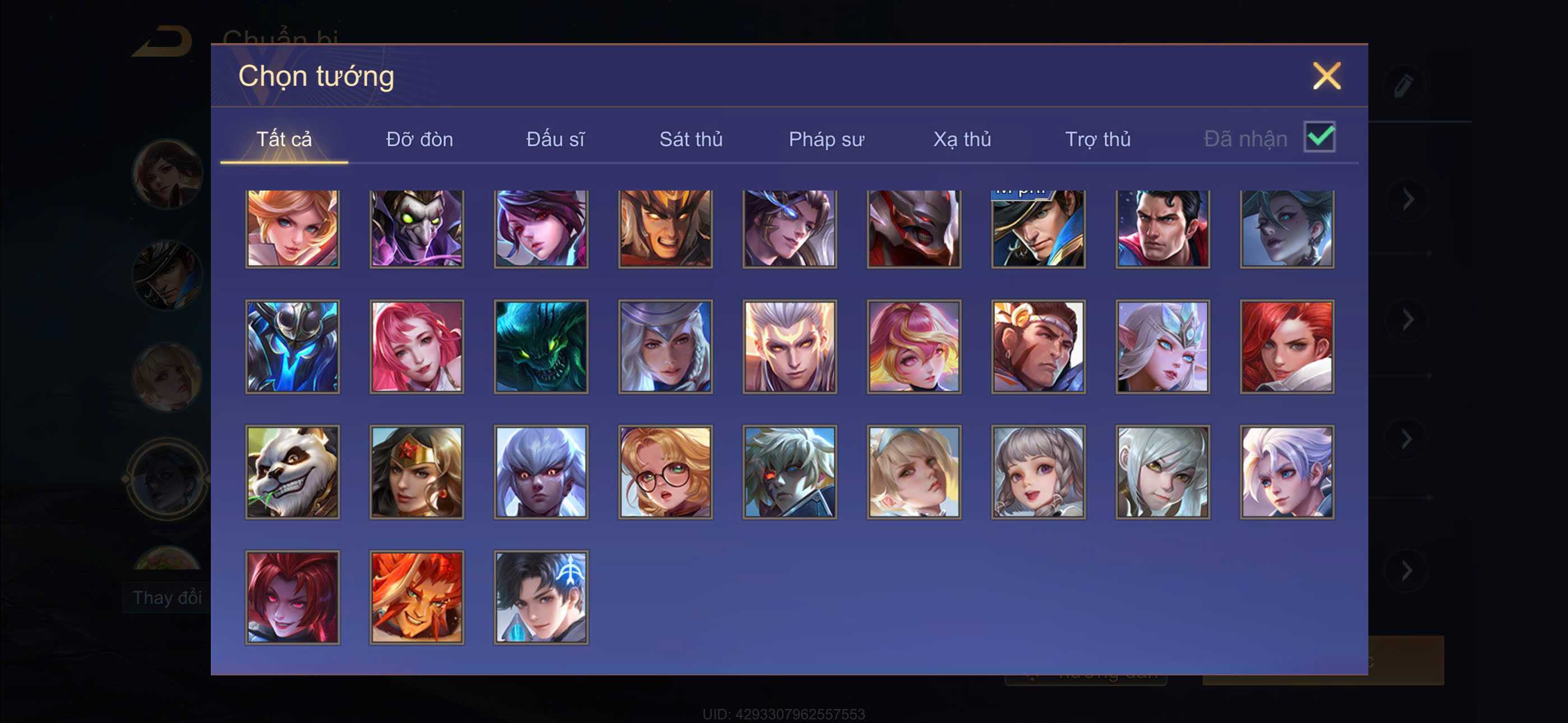This screenshot has width=1568, height=723.
Task: Select the panda hero portrait
Action: tap(292, 472)
